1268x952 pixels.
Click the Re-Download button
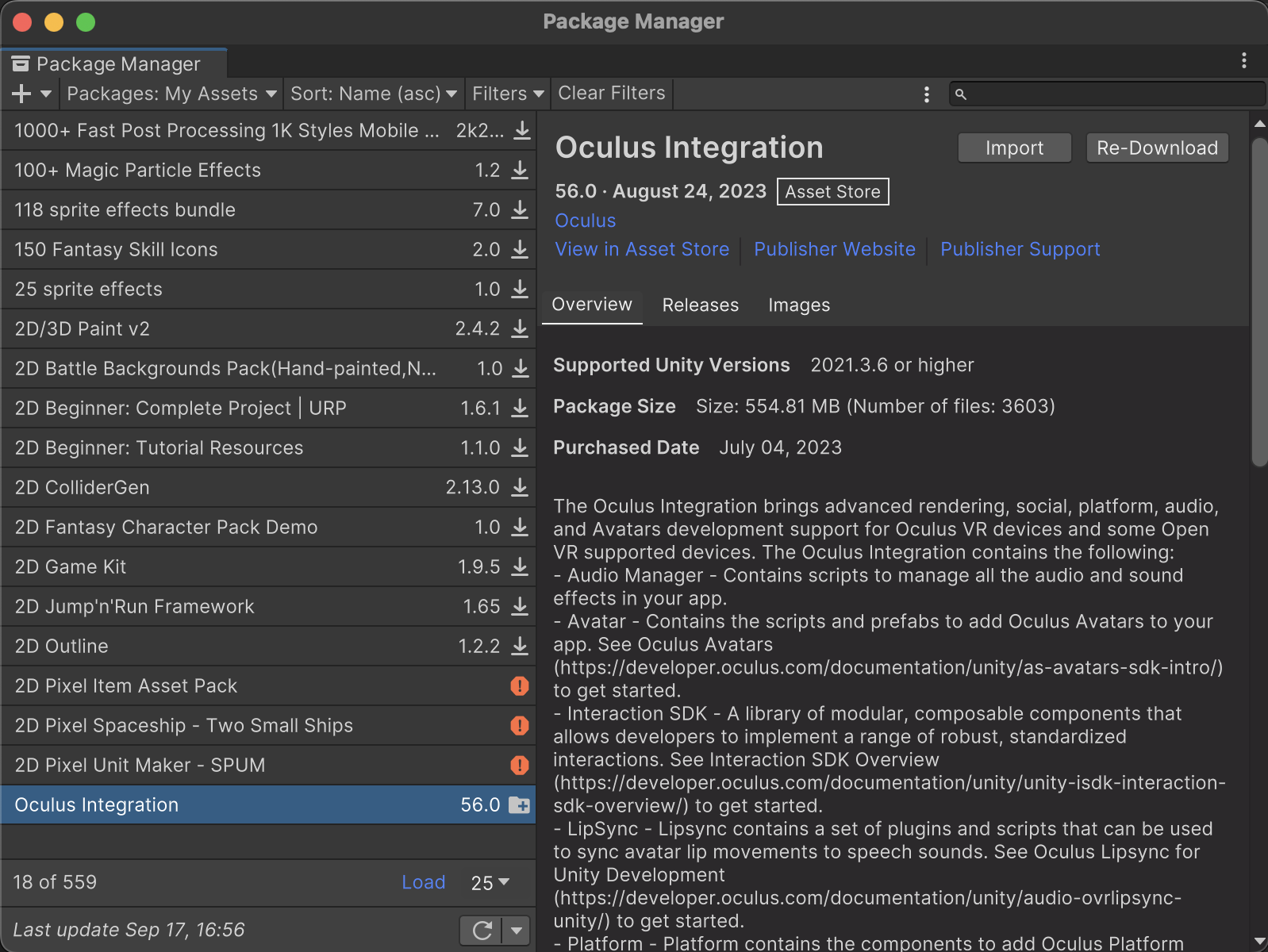[x=1157, y=148]
